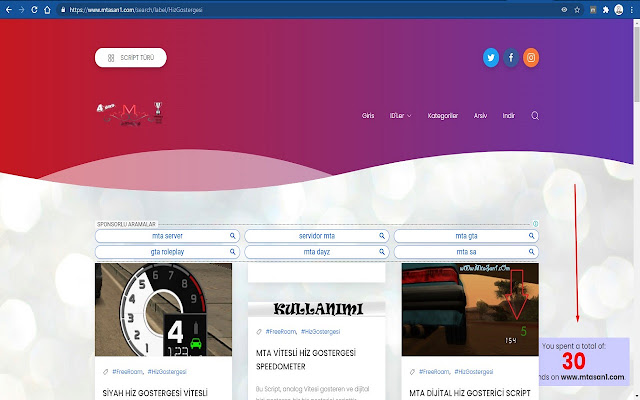Viewport: 640px width, 400px height.
Task: Click the magnifier icon in 'mta server' pill
Action: (232, 236)
